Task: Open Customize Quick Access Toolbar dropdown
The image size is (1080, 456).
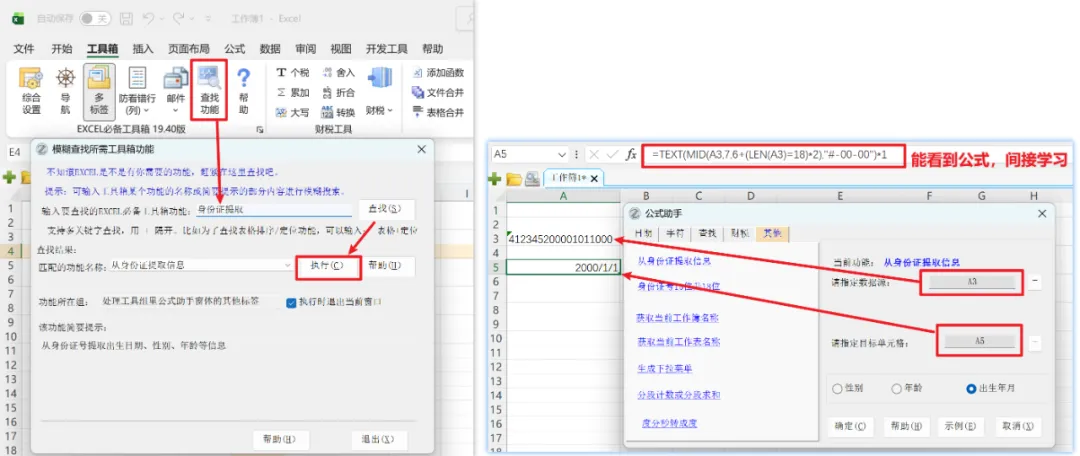Action: pyautogui.click(x=210, y=19)
